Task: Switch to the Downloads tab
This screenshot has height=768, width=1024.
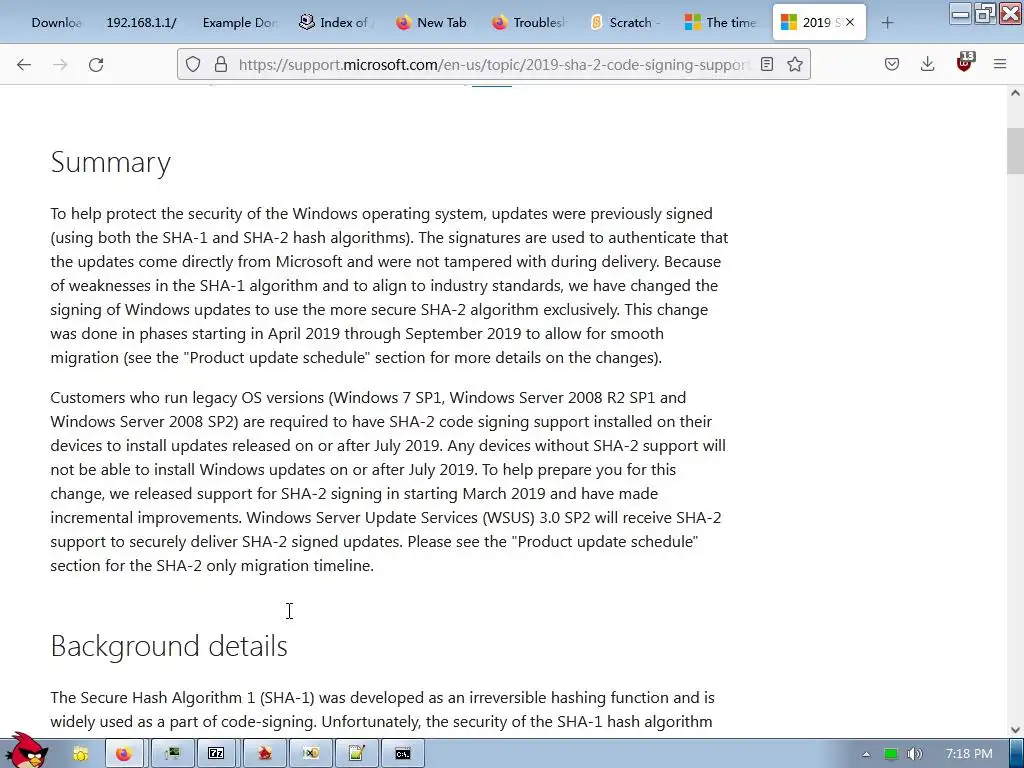Action: (x=55, y=22)
